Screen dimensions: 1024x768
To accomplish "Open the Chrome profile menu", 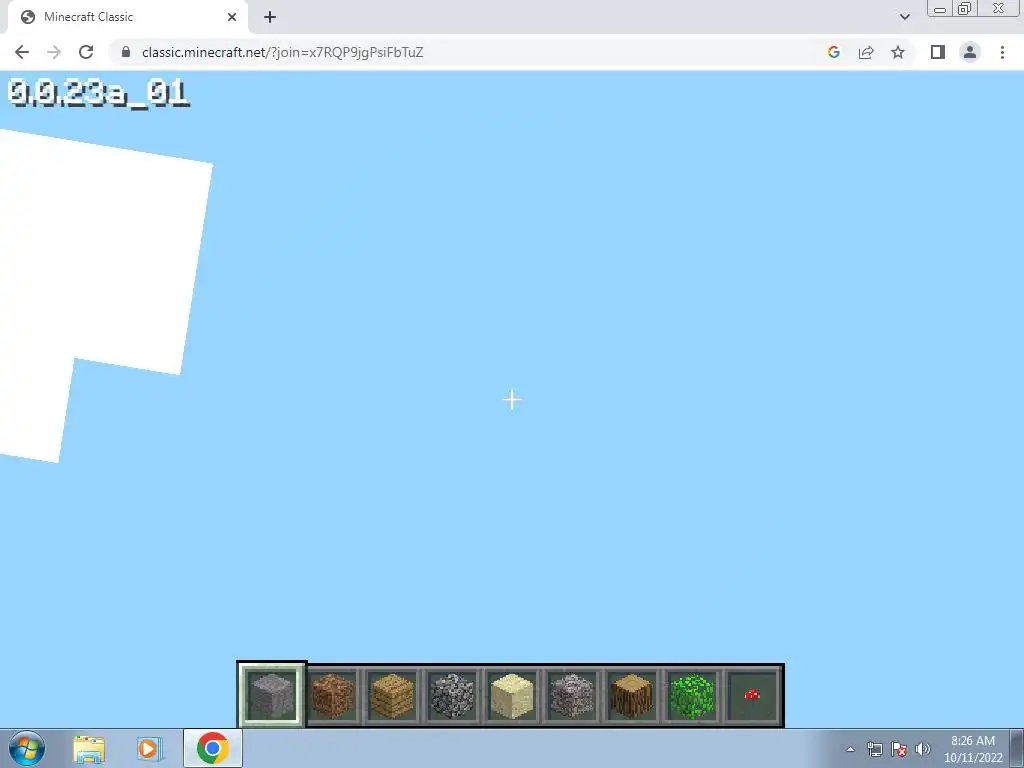I will pyautogui.click(x=970, y=52).
